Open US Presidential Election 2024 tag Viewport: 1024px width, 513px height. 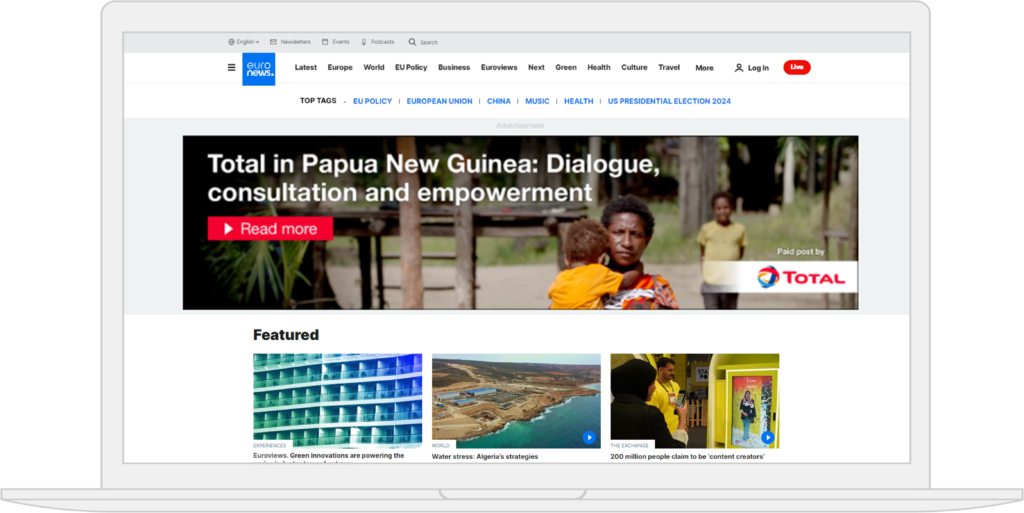coord(669,101)
